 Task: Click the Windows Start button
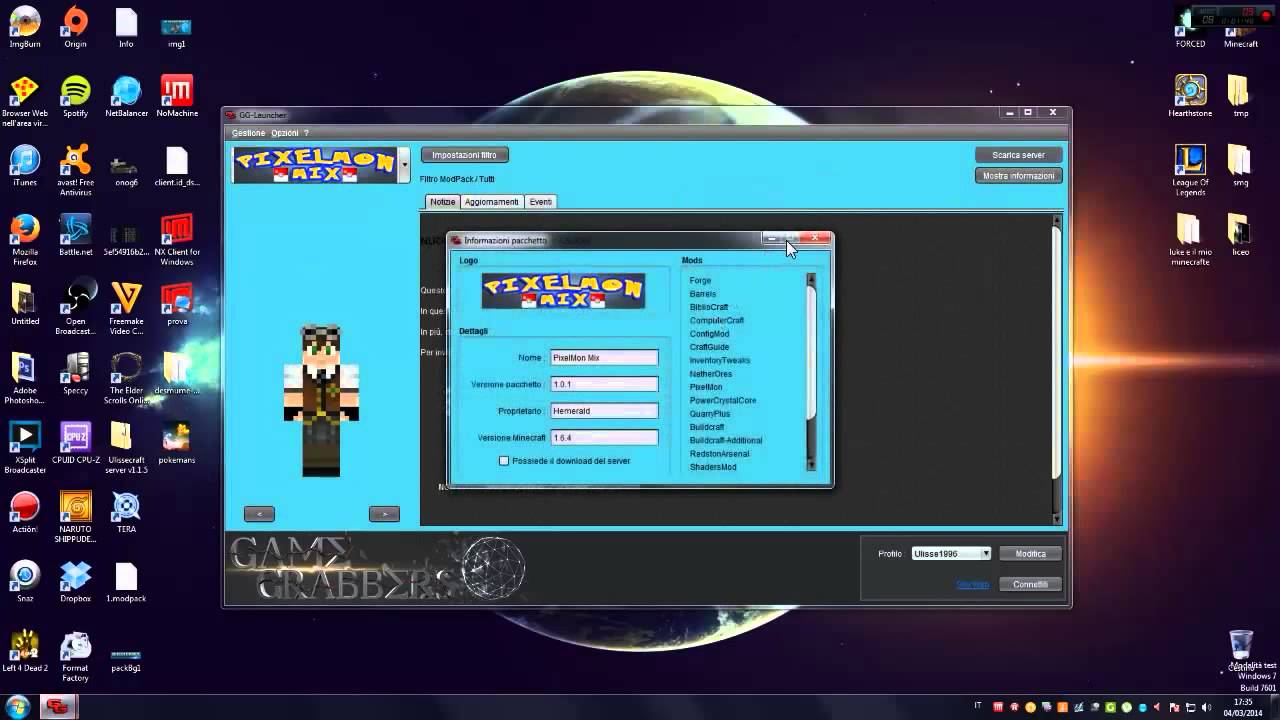pyautogui.click(x=18, y=706)
